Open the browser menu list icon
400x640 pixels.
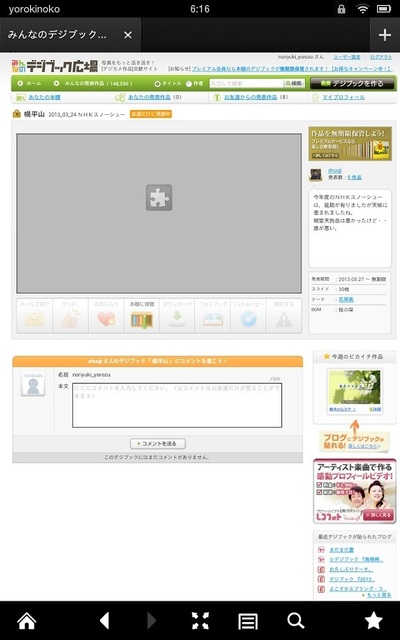tap(248, 622)
